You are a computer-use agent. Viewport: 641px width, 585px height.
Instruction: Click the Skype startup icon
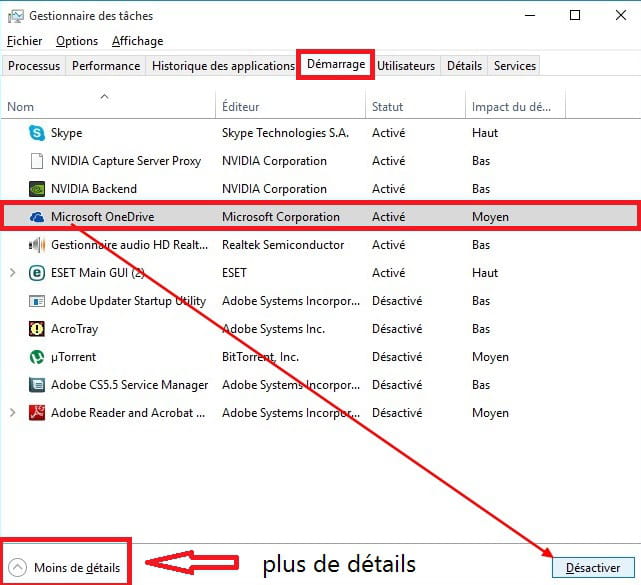tap(37, 133)
